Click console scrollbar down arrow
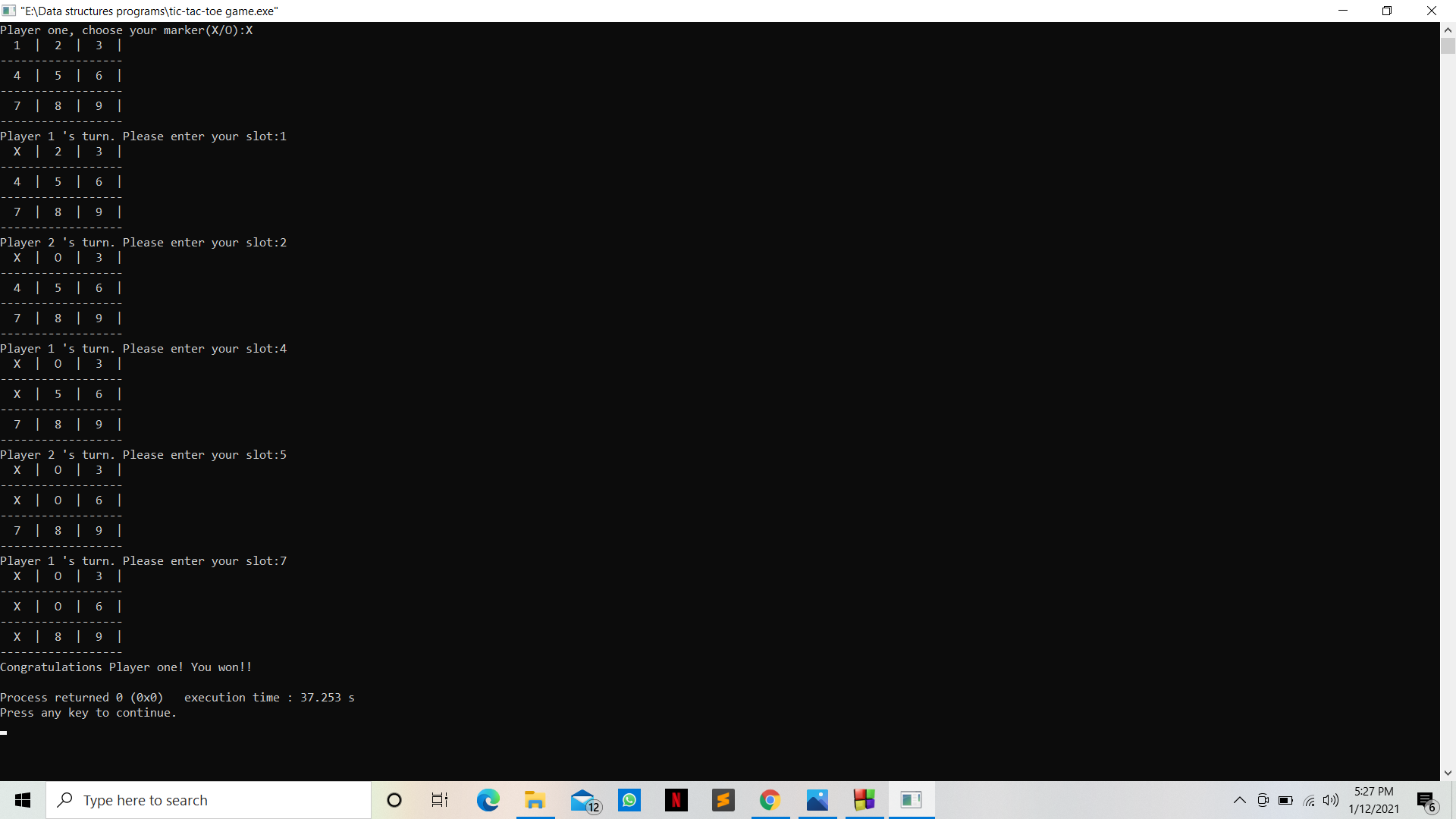Viewport: 1456px width, 819px height. point(1448,773)
